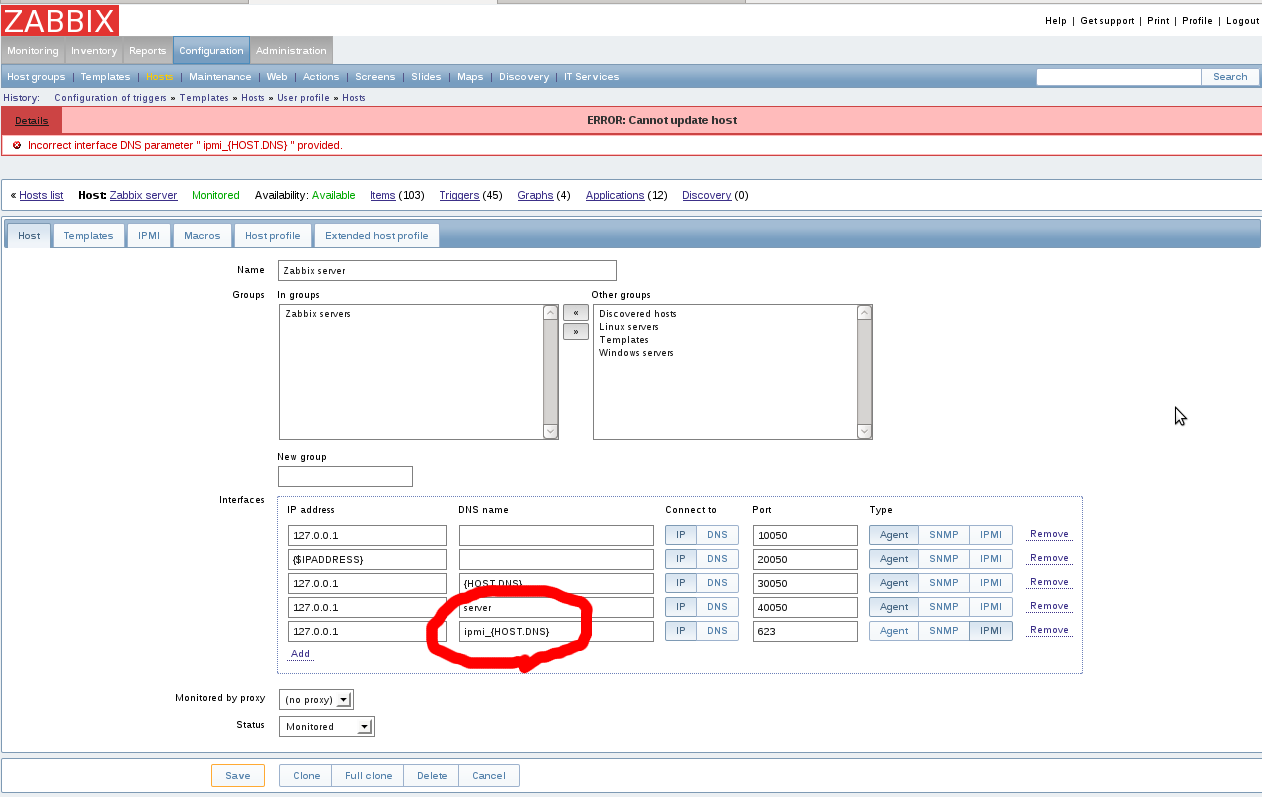Set port 20050 interface type to SNMP
This screenshot has width=1262, height=797.
pos(943,559)
